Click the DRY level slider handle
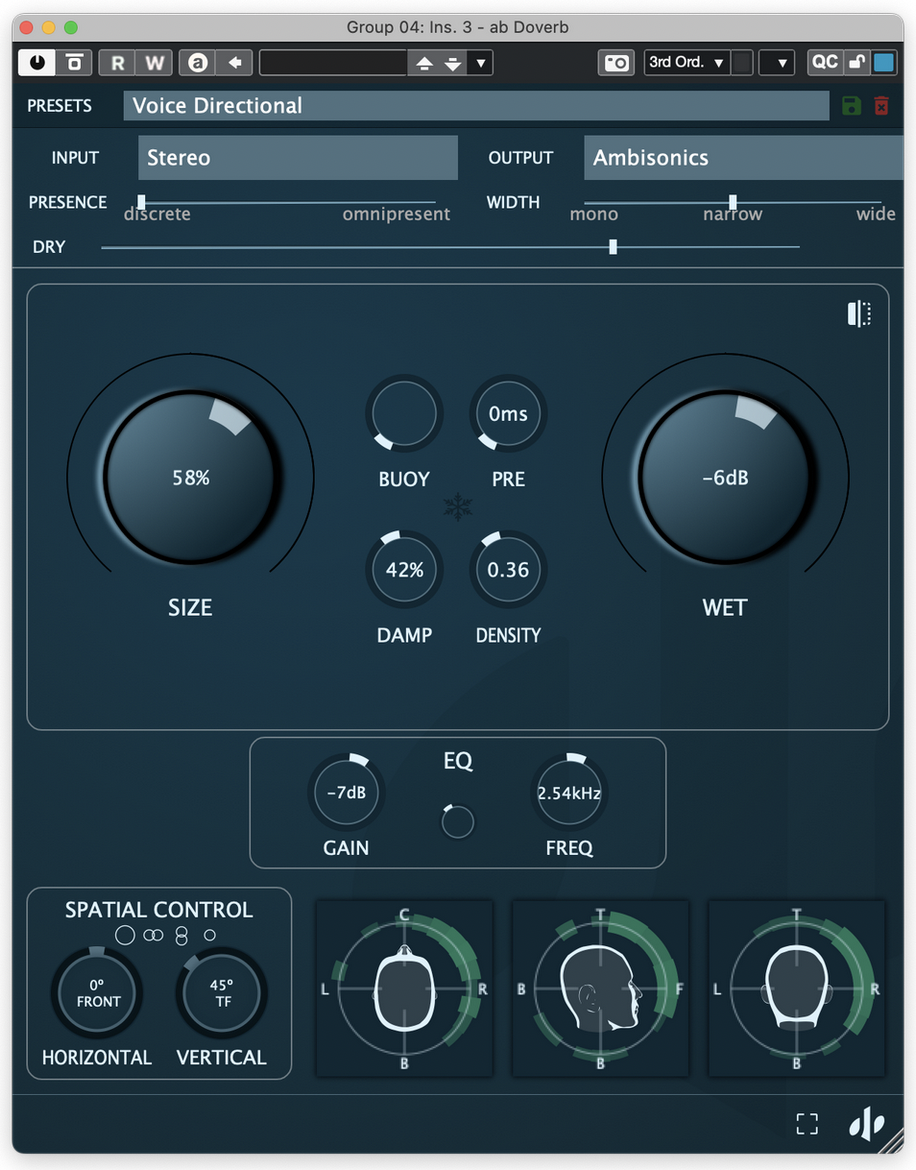 click(612, 246)
